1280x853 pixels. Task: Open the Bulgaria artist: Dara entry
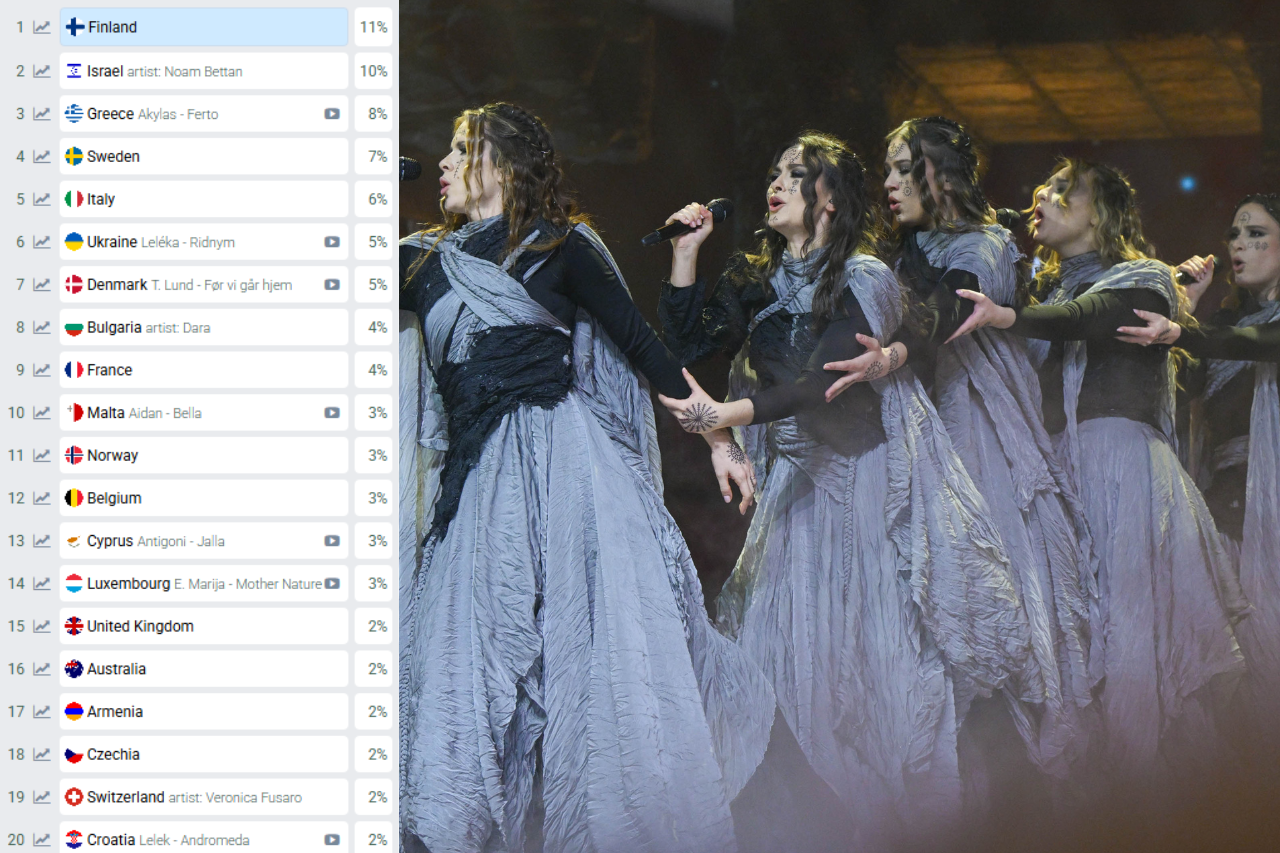tap(204, 328)
